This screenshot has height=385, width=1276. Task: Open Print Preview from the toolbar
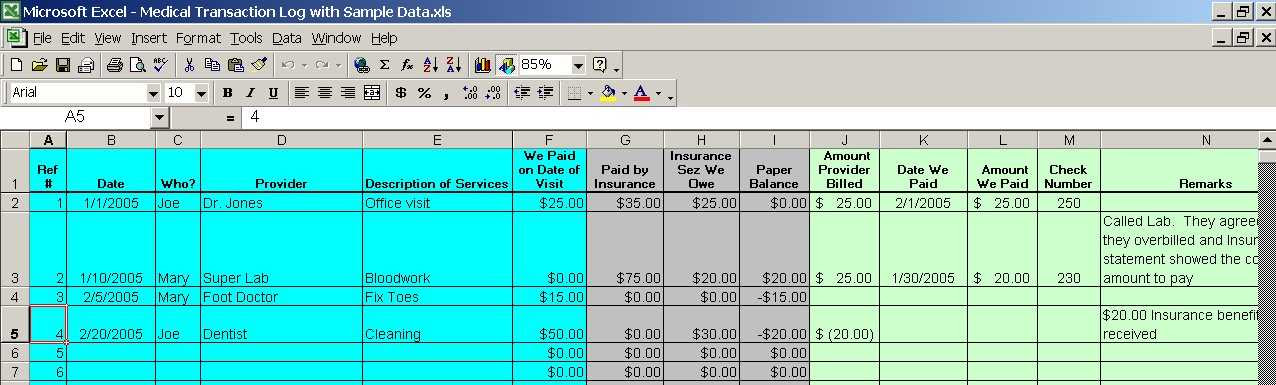138,65
